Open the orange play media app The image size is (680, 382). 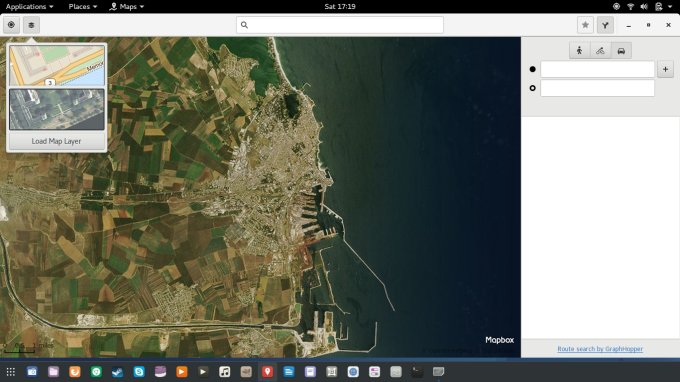(182, 372)
